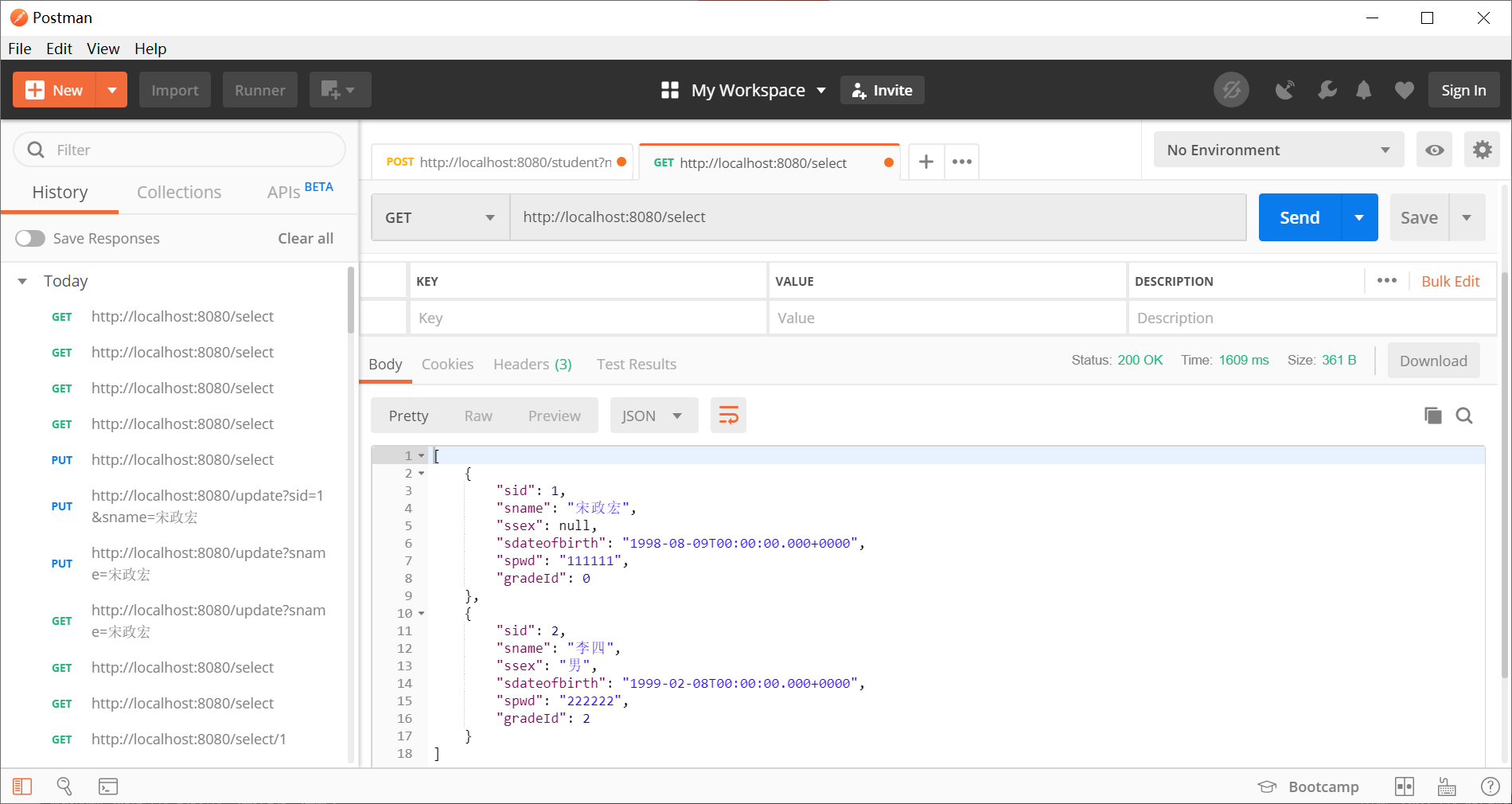Add a new request tab with plus

click(926, 162)
